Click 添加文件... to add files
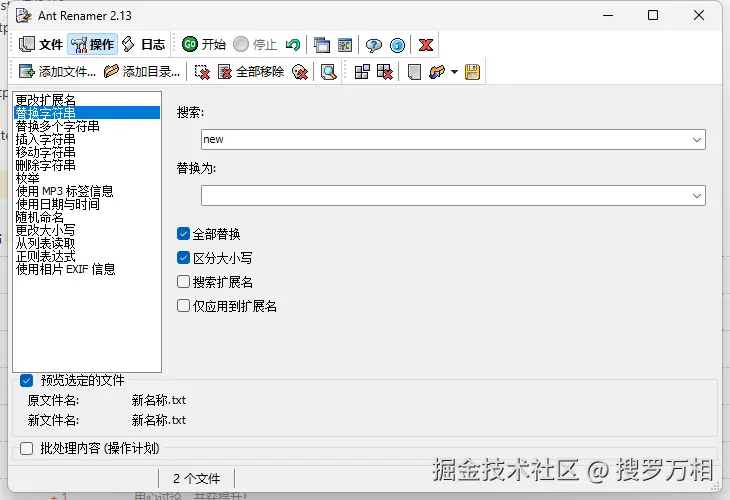The height and width of the screenshot is (500, 730). (57, 72)
